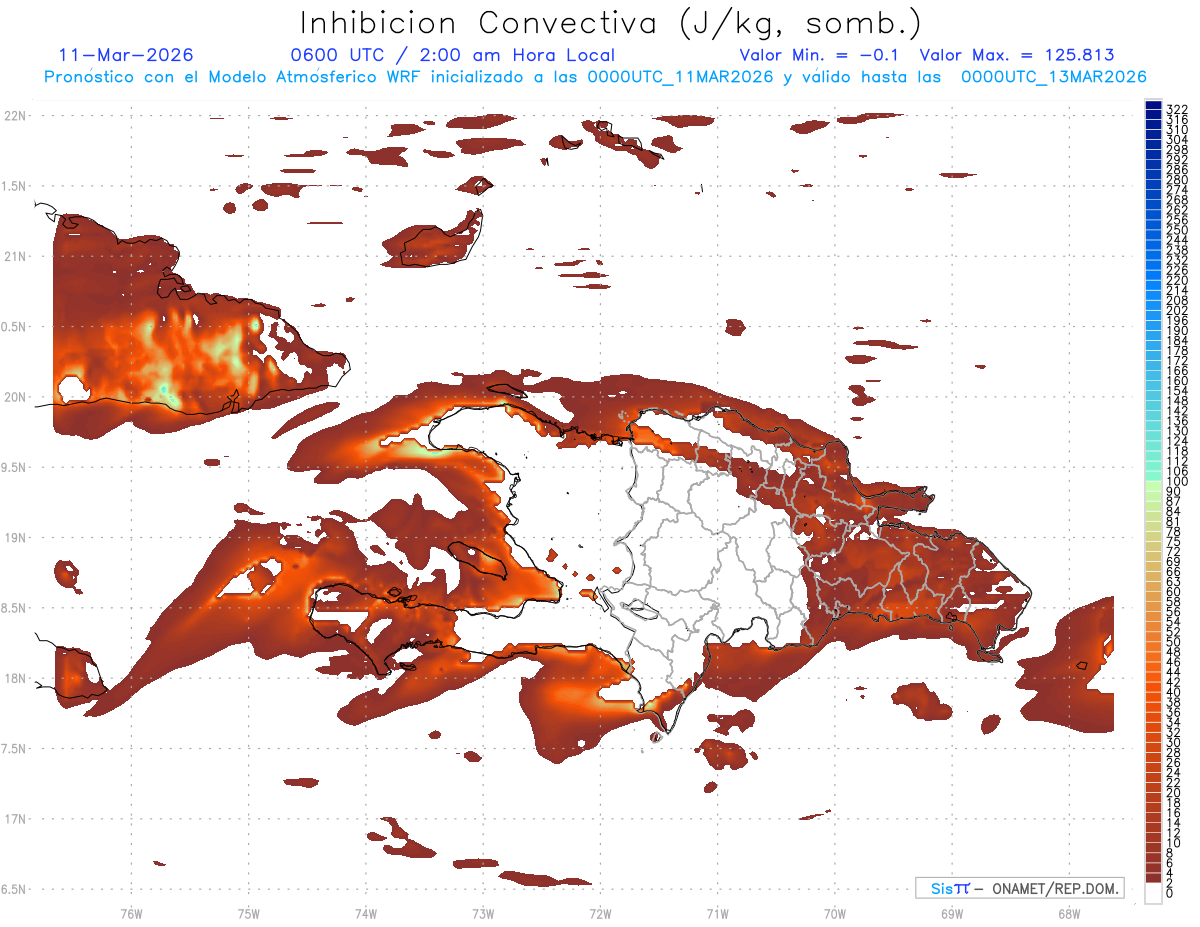Click the 73W longitude label
Viewport: 1200px width, 927px height.
[483, 913]
